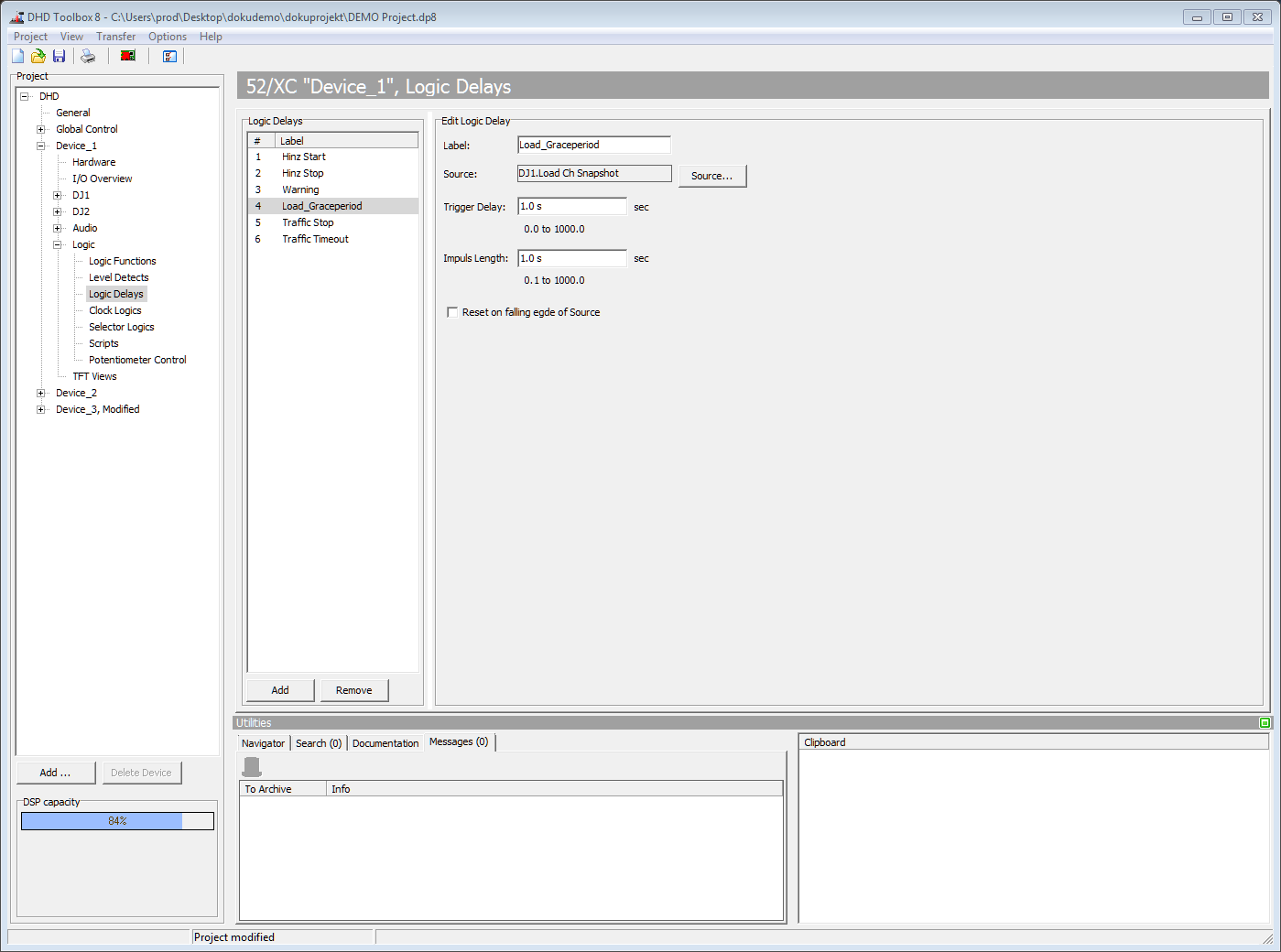
Task: Expand the Global Control tree node
Action: (40, 129)
